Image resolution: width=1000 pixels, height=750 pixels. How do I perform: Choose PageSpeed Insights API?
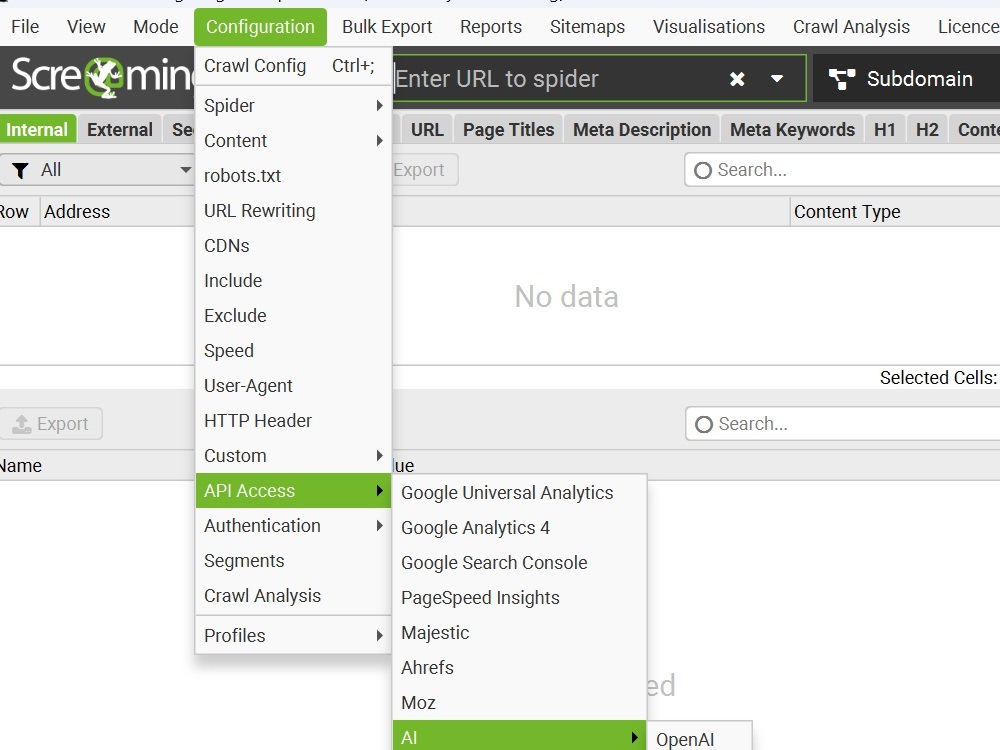pos(520,598)
